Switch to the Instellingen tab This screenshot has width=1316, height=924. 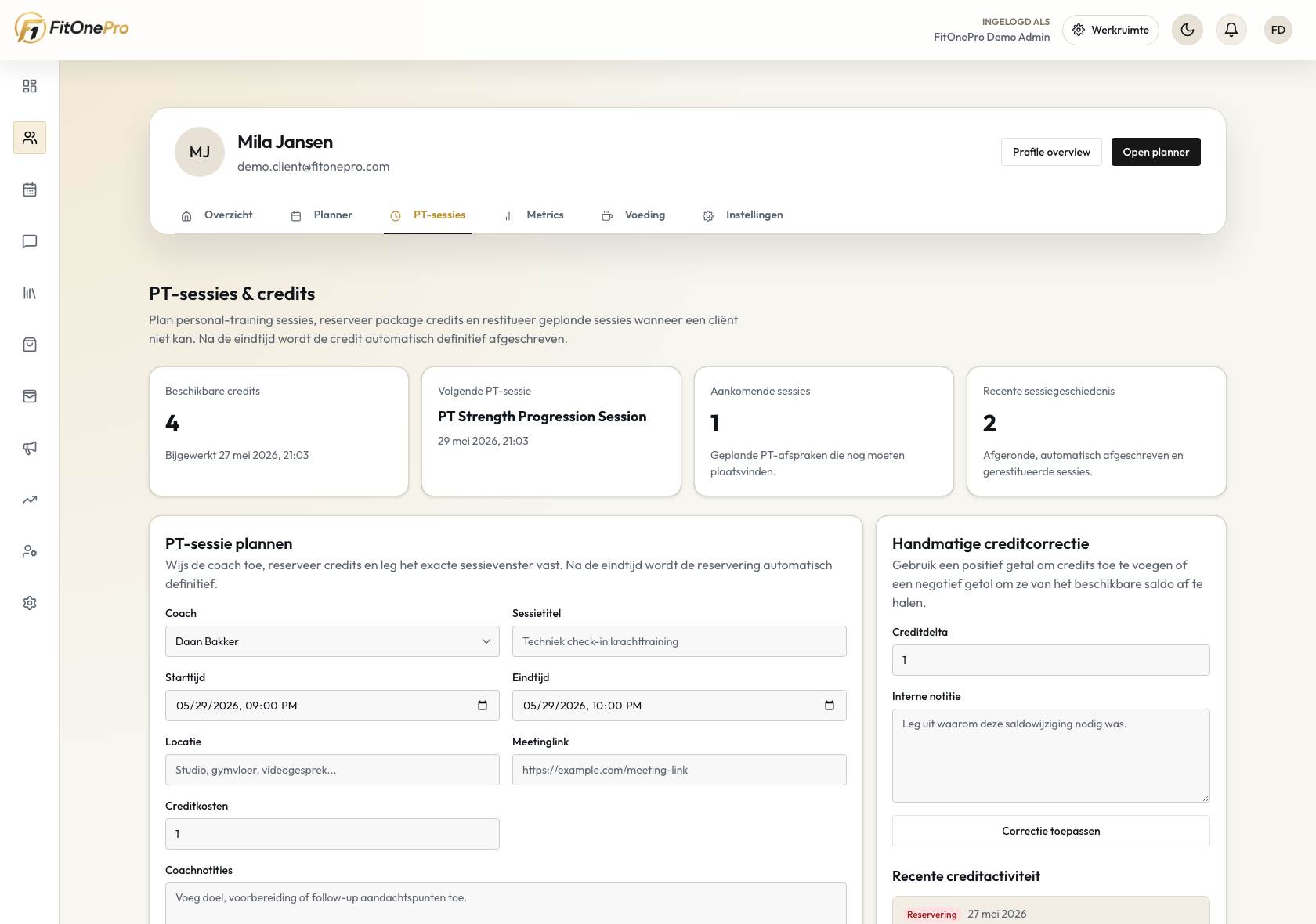click(x=743, y=215)
